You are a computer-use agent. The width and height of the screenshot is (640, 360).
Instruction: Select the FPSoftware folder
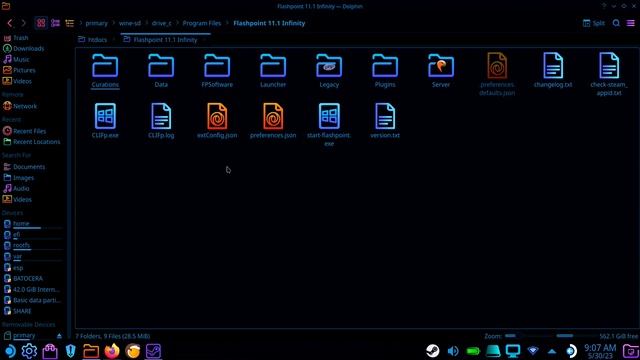pyautogui.click(x=217, y=71)
